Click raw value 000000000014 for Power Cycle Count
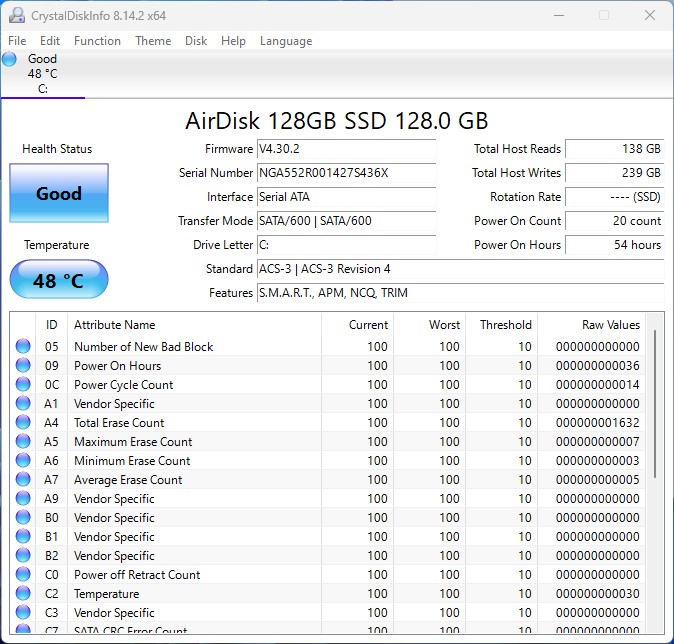The image size is (674, 644). 597,384
